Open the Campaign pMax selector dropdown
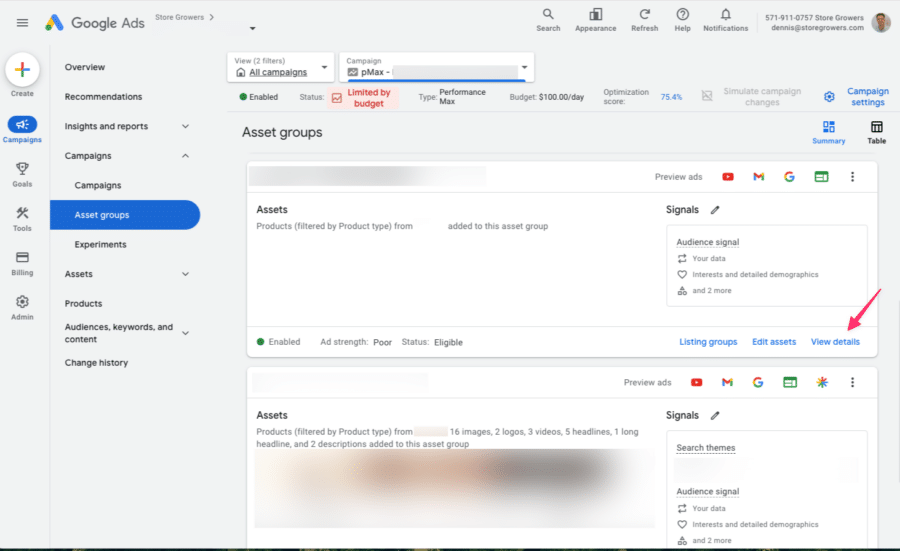The height and width of the screenshot is (551, 900). 437,67
